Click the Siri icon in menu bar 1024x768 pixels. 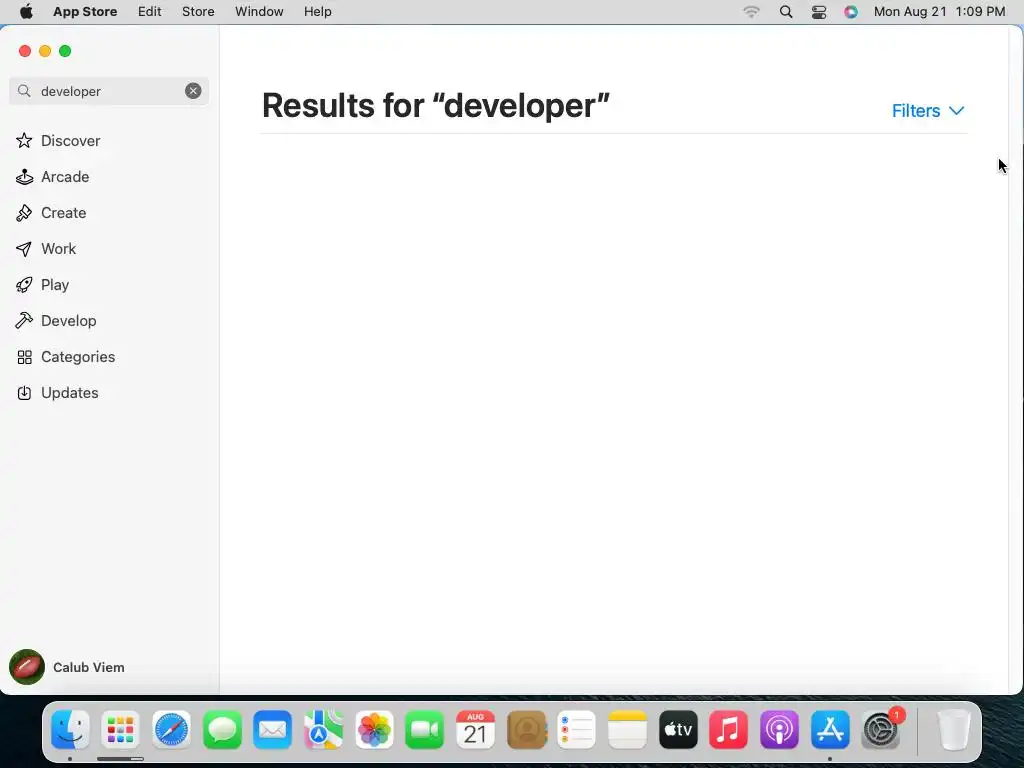click(x=851, y=11)
